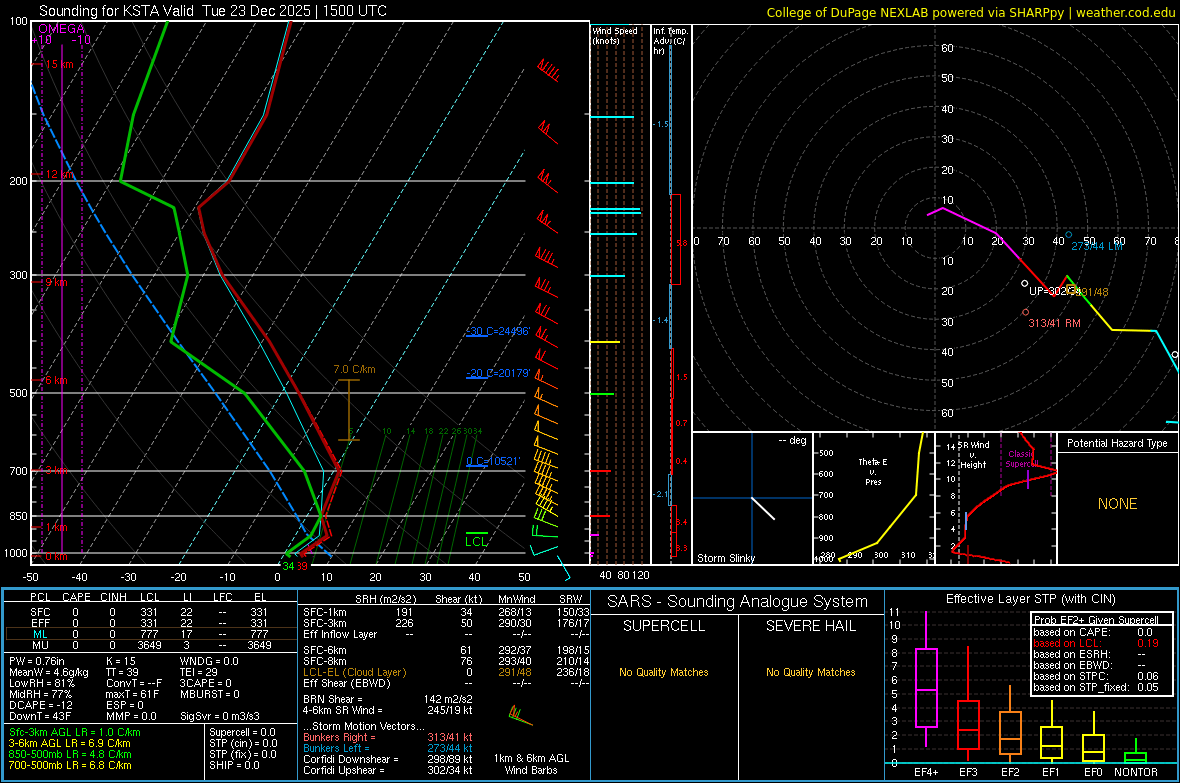This screenshot has width=1180, height=783.
Task: Click the magenta EF4+ box plot
Action: [926, 681]
